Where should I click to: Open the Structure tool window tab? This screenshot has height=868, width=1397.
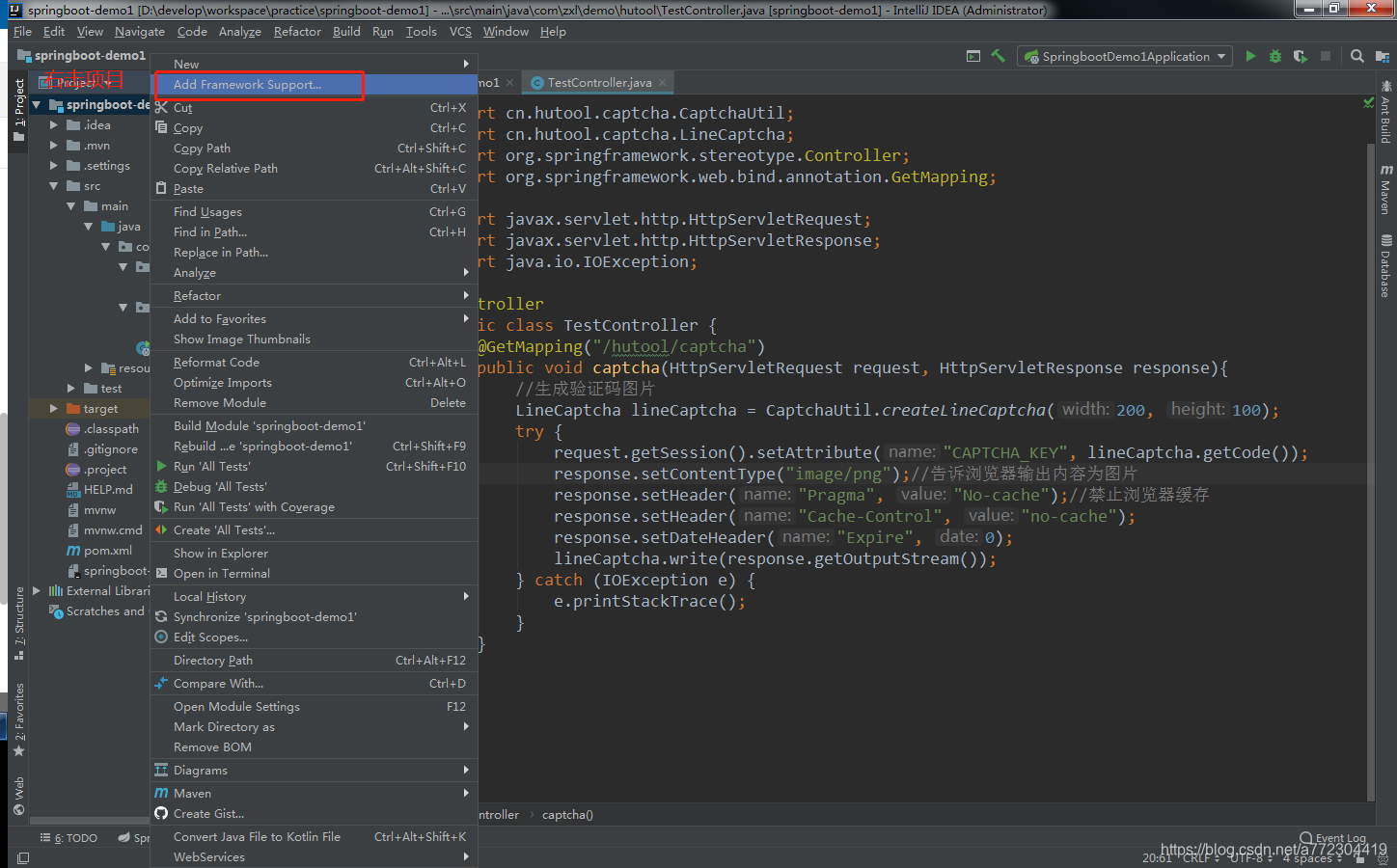18,623
